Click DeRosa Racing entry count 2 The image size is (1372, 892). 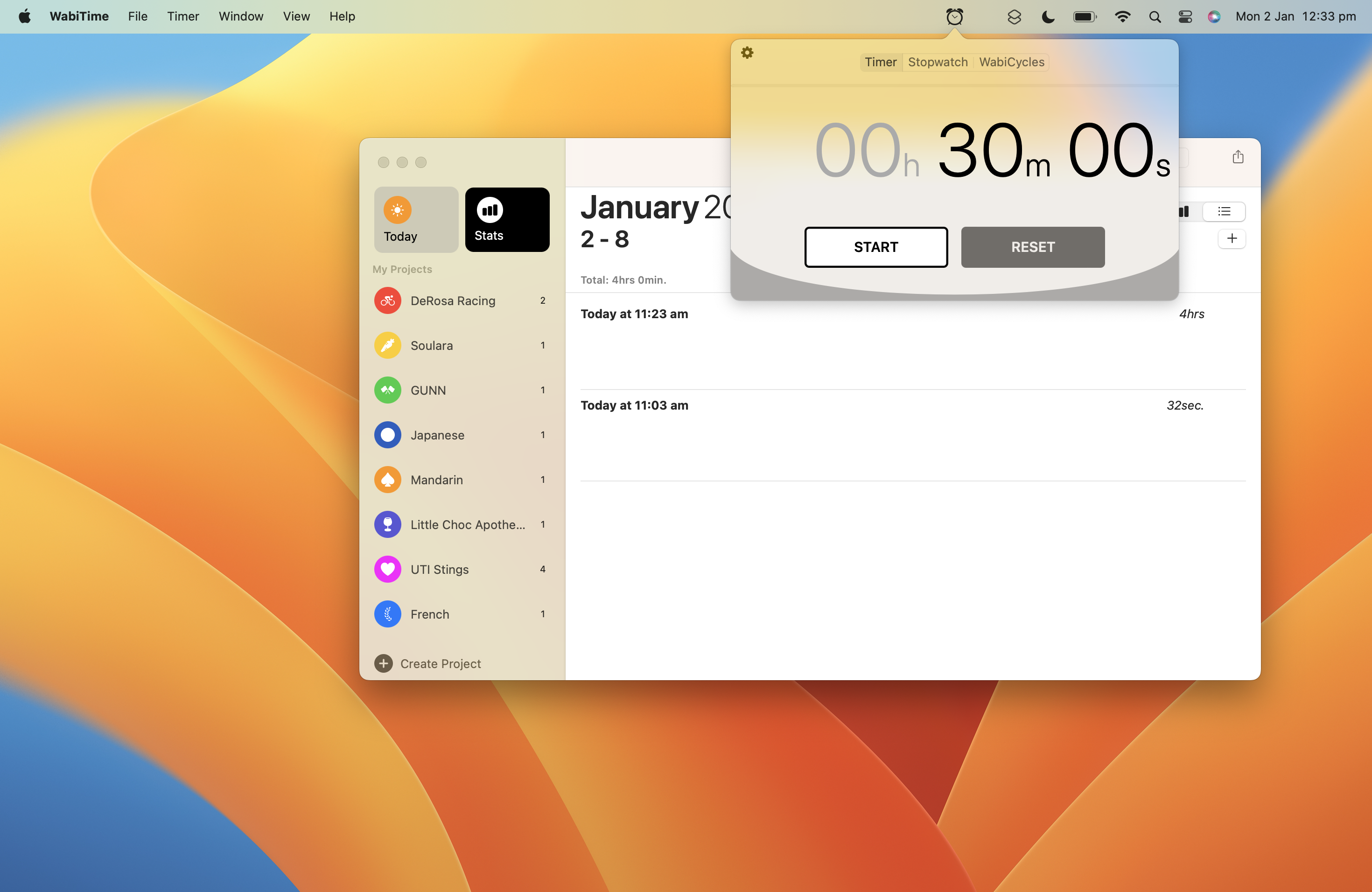(542, 301)
